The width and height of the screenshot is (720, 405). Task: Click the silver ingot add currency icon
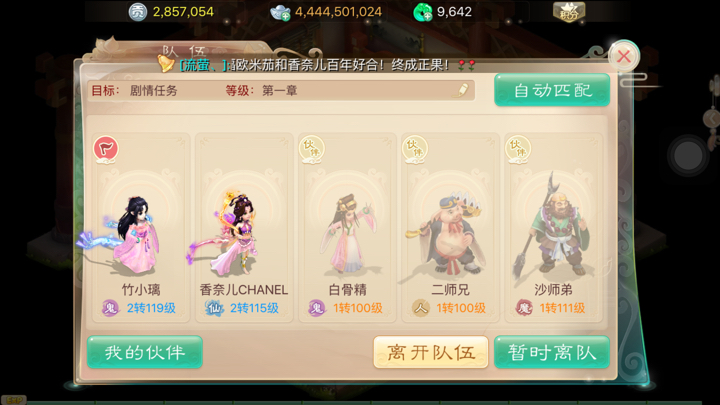point(280,12)
